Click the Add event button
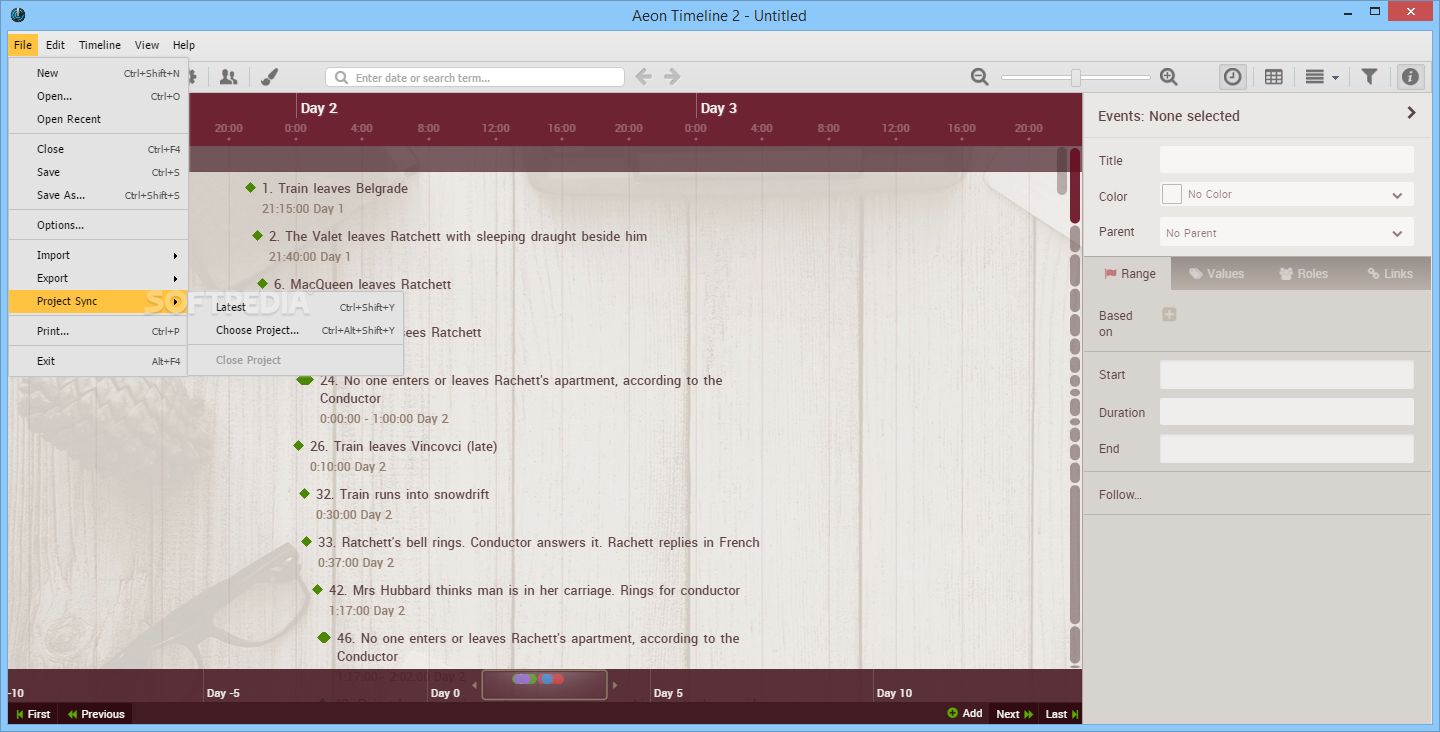This screenshot has height=732, width=1440. 965,713
